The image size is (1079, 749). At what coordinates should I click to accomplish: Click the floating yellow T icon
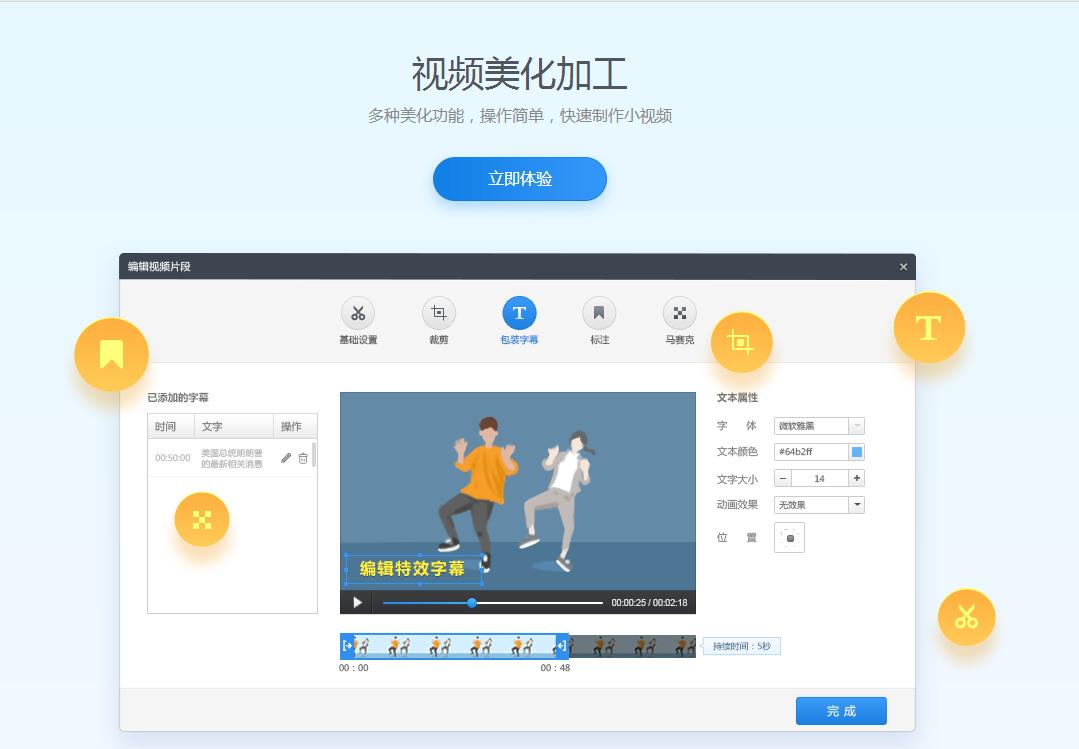click(x=929, y=327)
